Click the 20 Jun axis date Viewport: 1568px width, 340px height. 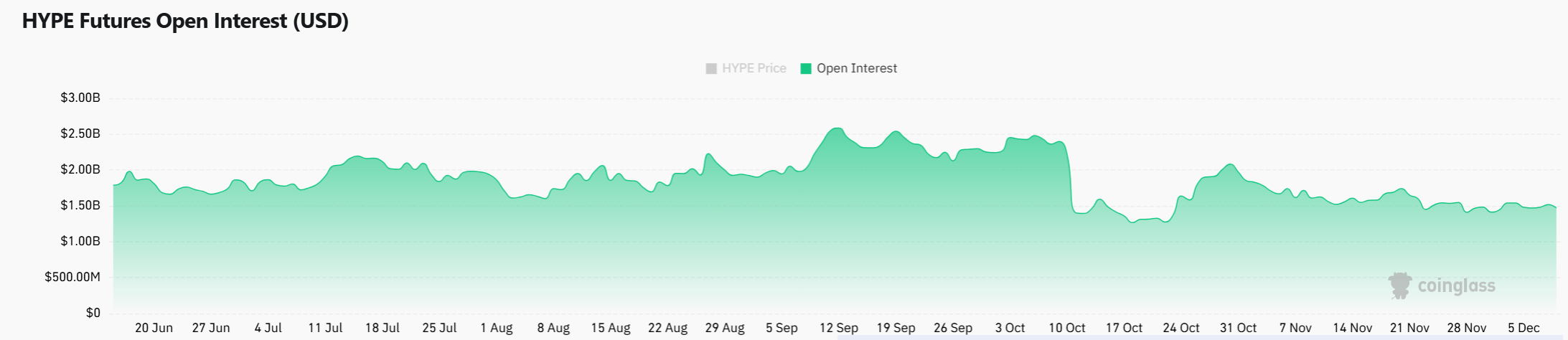pos(154,328)
